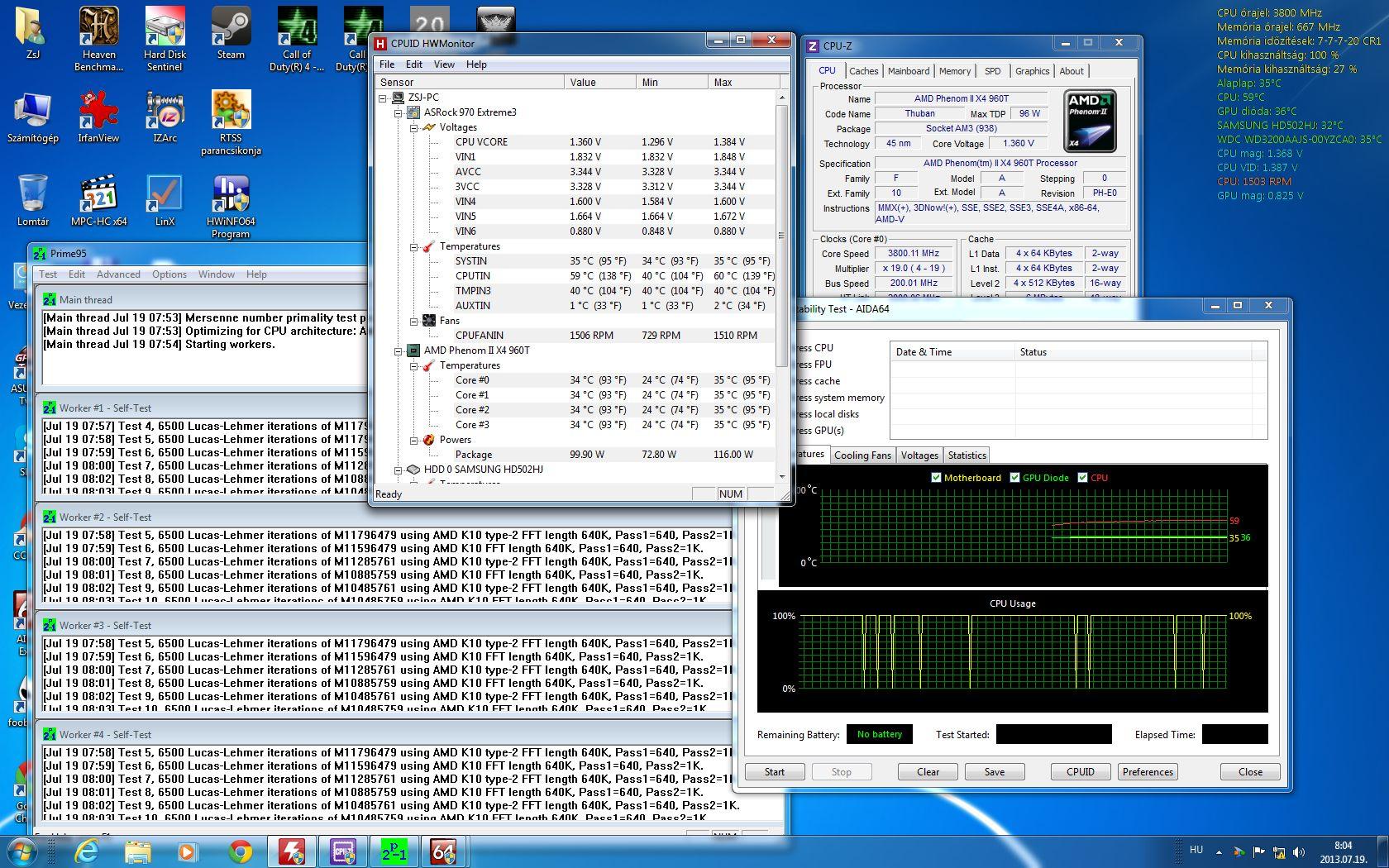Collapse Voltages group in HWMonitor
Viewport: 1389px width, 868px height.
click(414, 127)
